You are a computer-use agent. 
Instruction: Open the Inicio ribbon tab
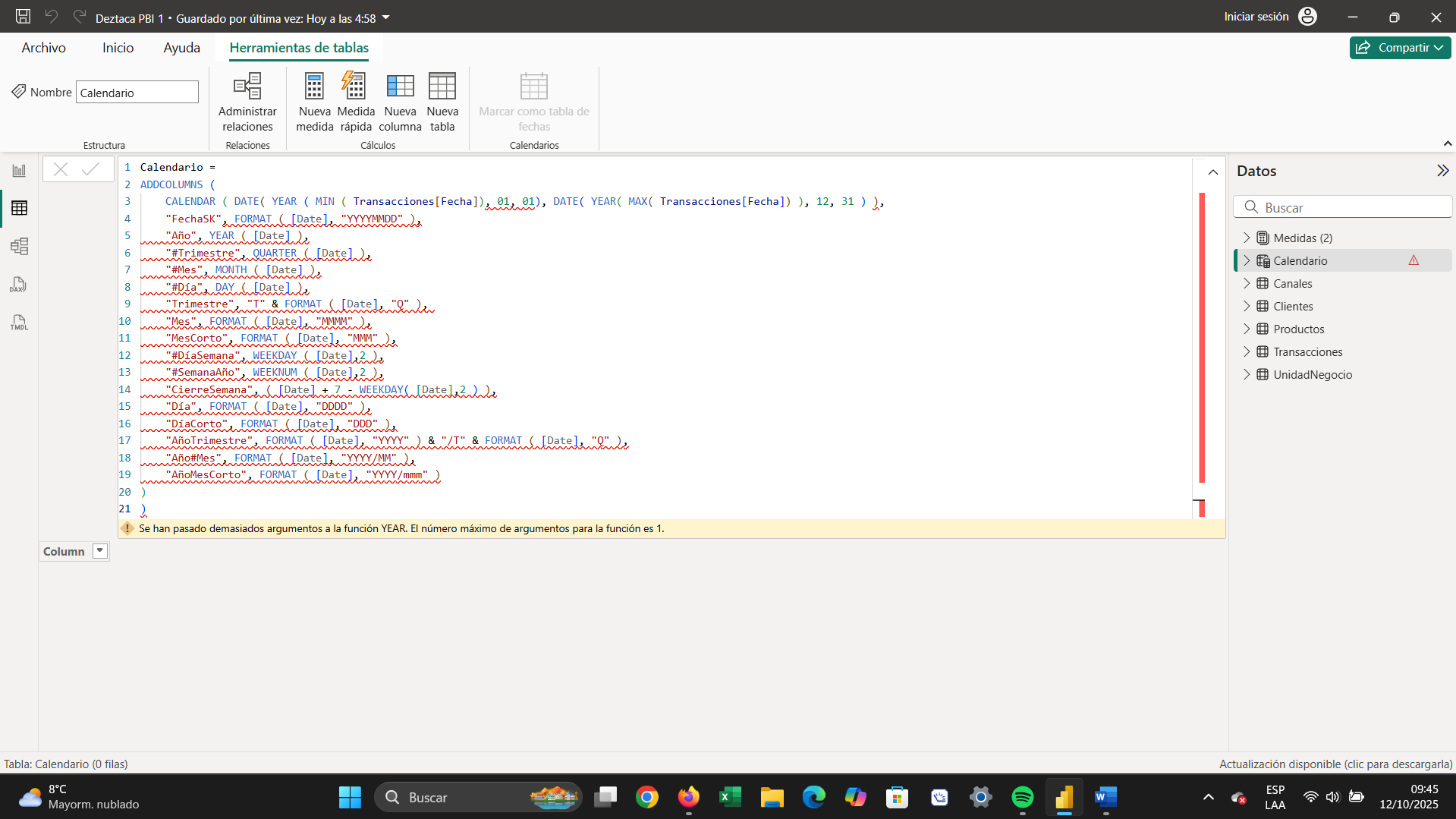tap(118, 48)
